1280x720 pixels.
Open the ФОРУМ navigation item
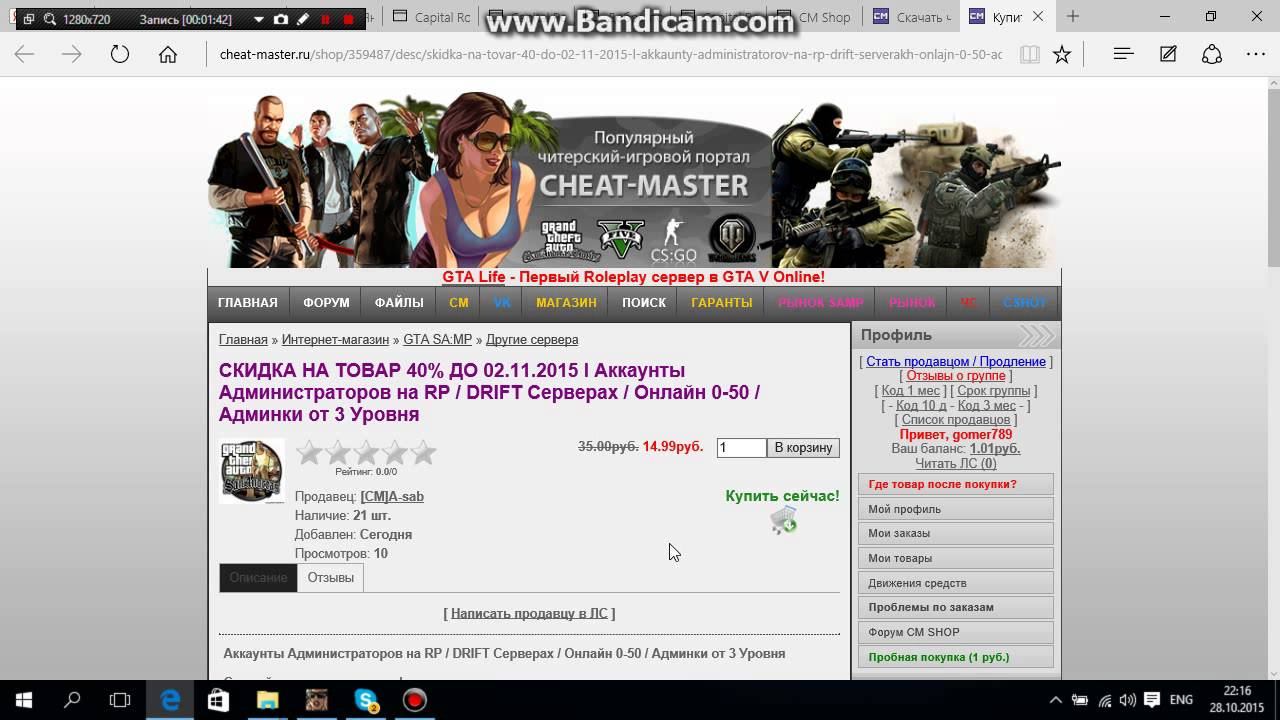coord(327,303)
